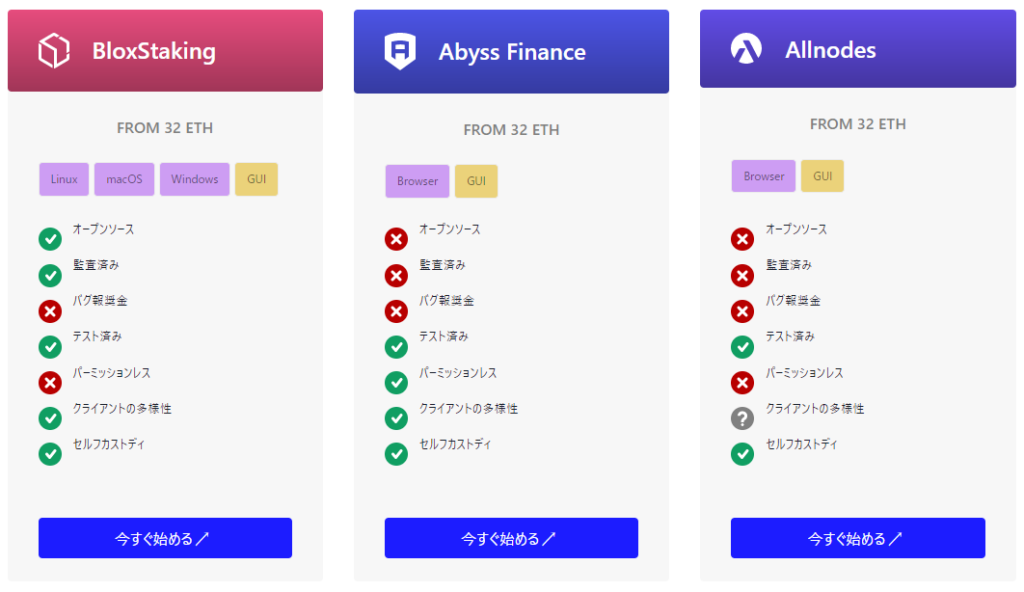Click the red X beside Abyss Finance 監査済み
Screen dimensions: 1024x592
[x=396, y=275]
